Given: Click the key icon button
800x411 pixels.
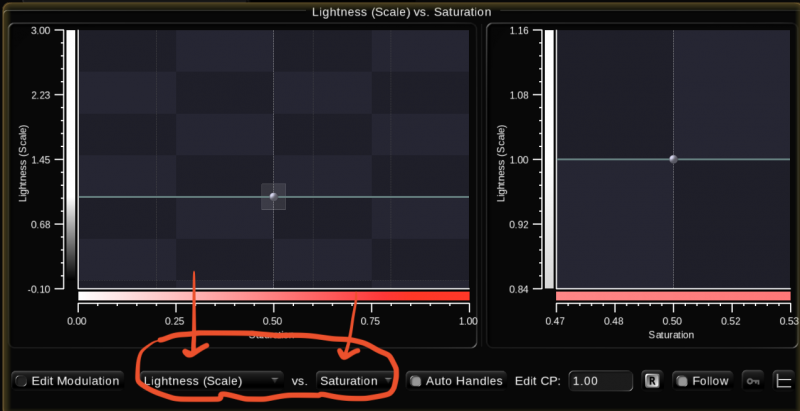Looking at the screenshot, I should coord(751,381).
